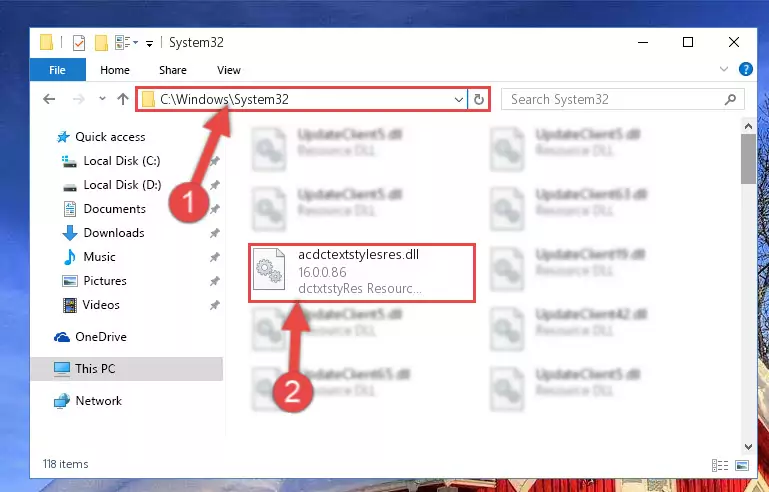Switch to Large icons view in status bar
This screenshot has height=492, width=769.
point(742,465)
